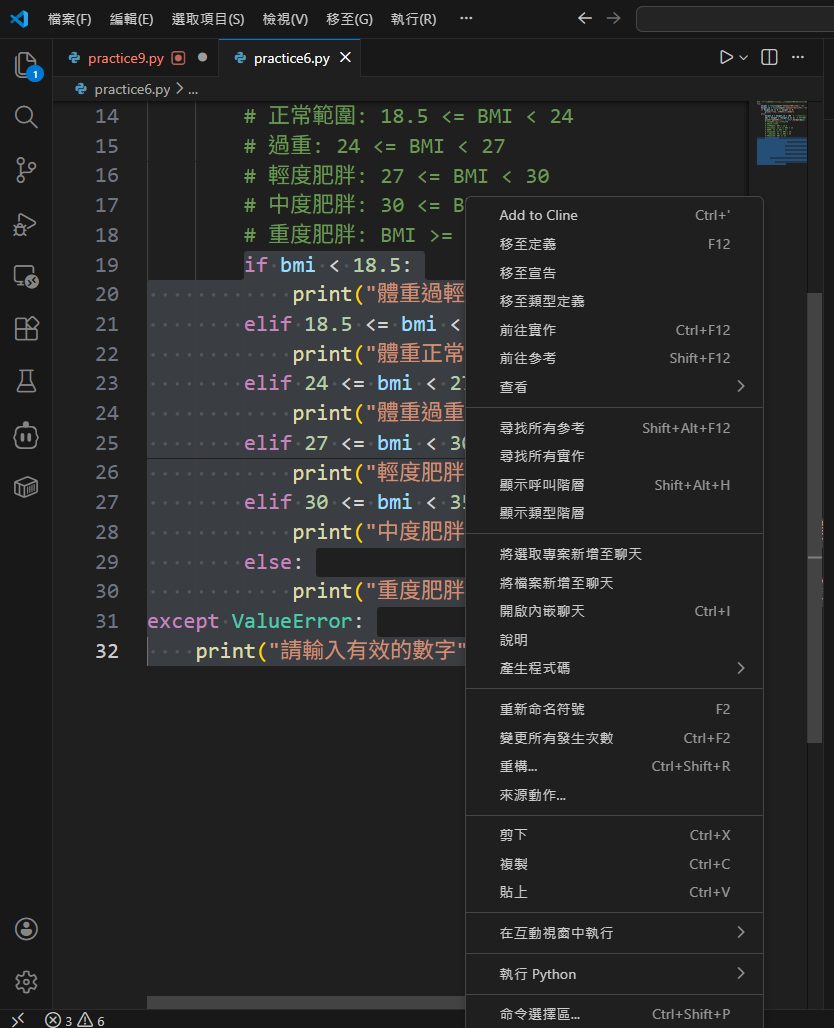Click the Accounts icon above settings
Screen dimensions: 834x1028
pyautogui.click(x=26, y=929)
